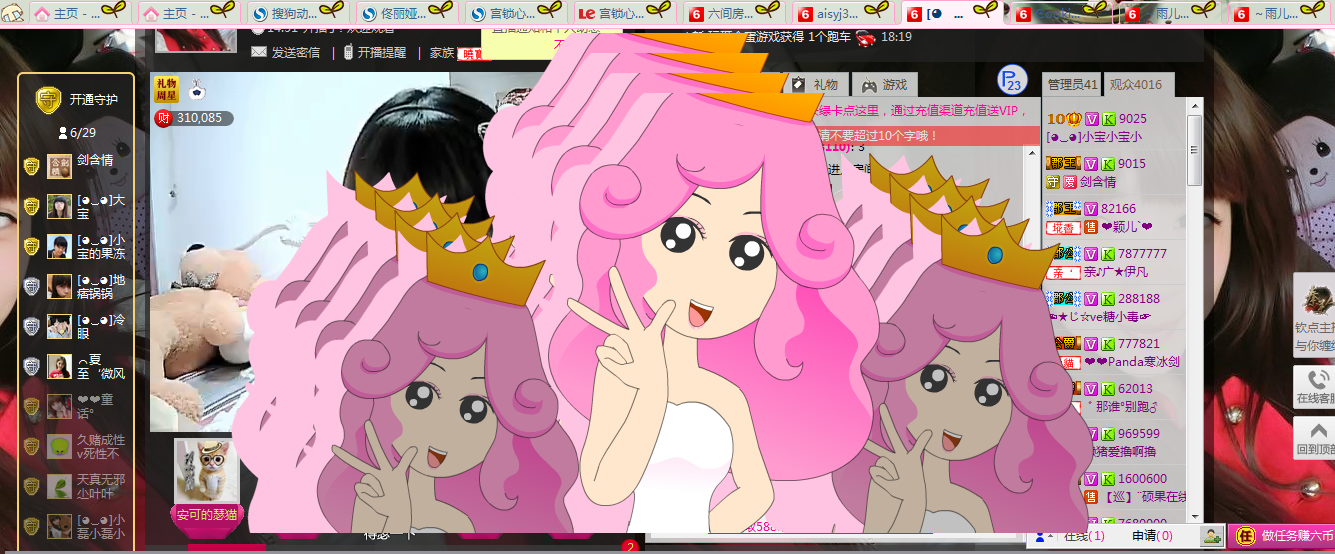1335x554 pixels.
Task: Click the silver shield beside 地痞锅锅
Action: point(31,287)
